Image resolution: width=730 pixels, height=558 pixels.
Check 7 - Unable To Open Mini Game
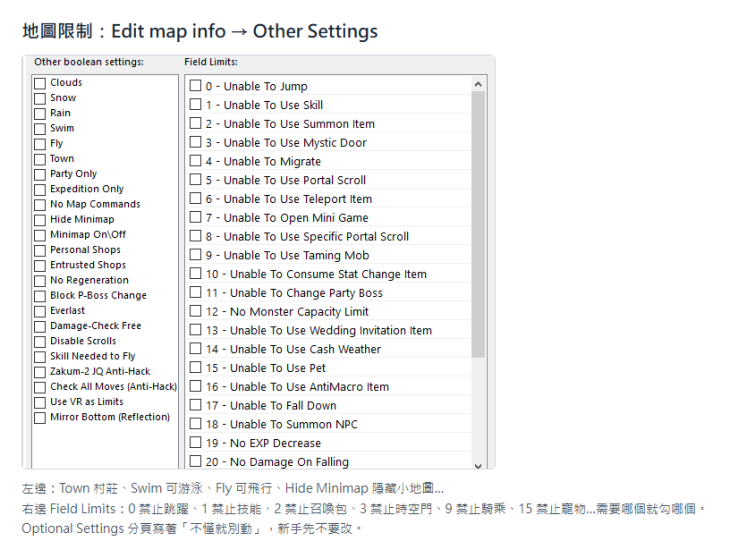click(196, 217)
